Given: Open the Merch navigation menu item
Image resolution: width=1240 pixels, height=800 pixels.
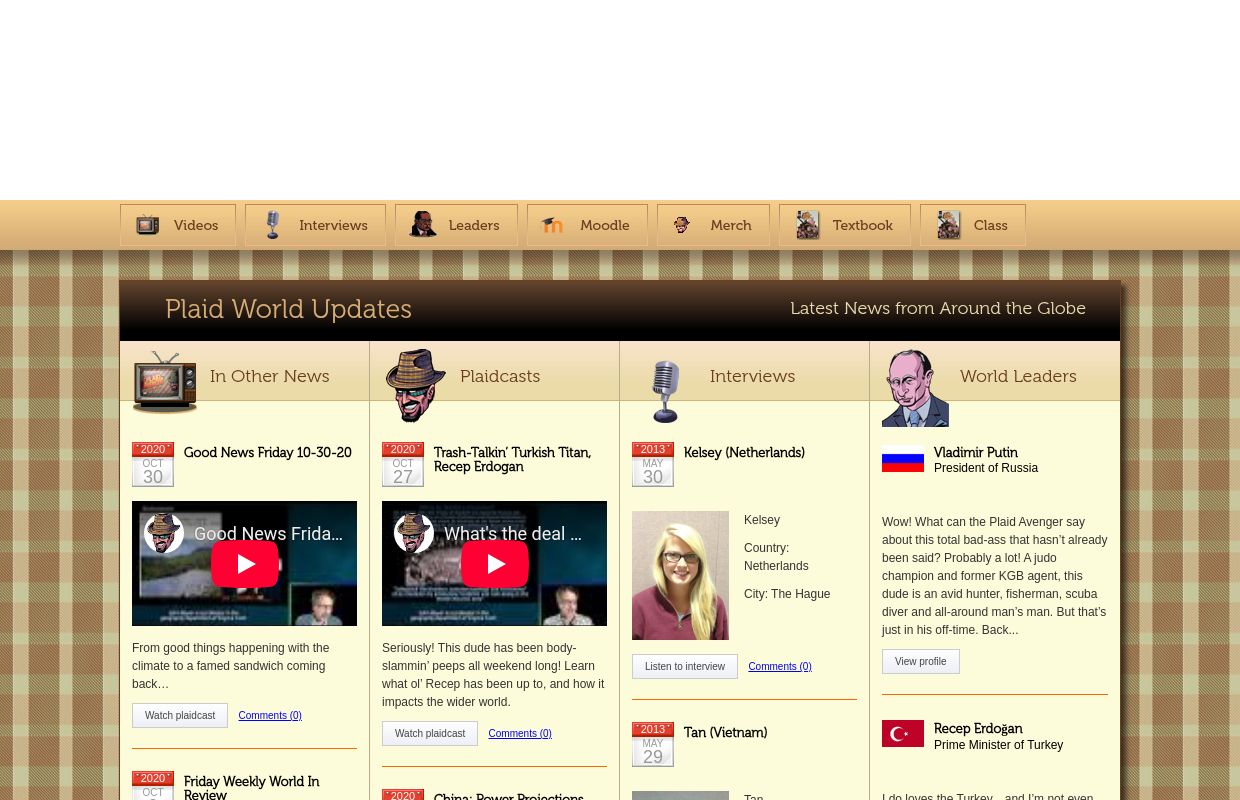Looking at the screenshot, I should click(x=713, y=226).
